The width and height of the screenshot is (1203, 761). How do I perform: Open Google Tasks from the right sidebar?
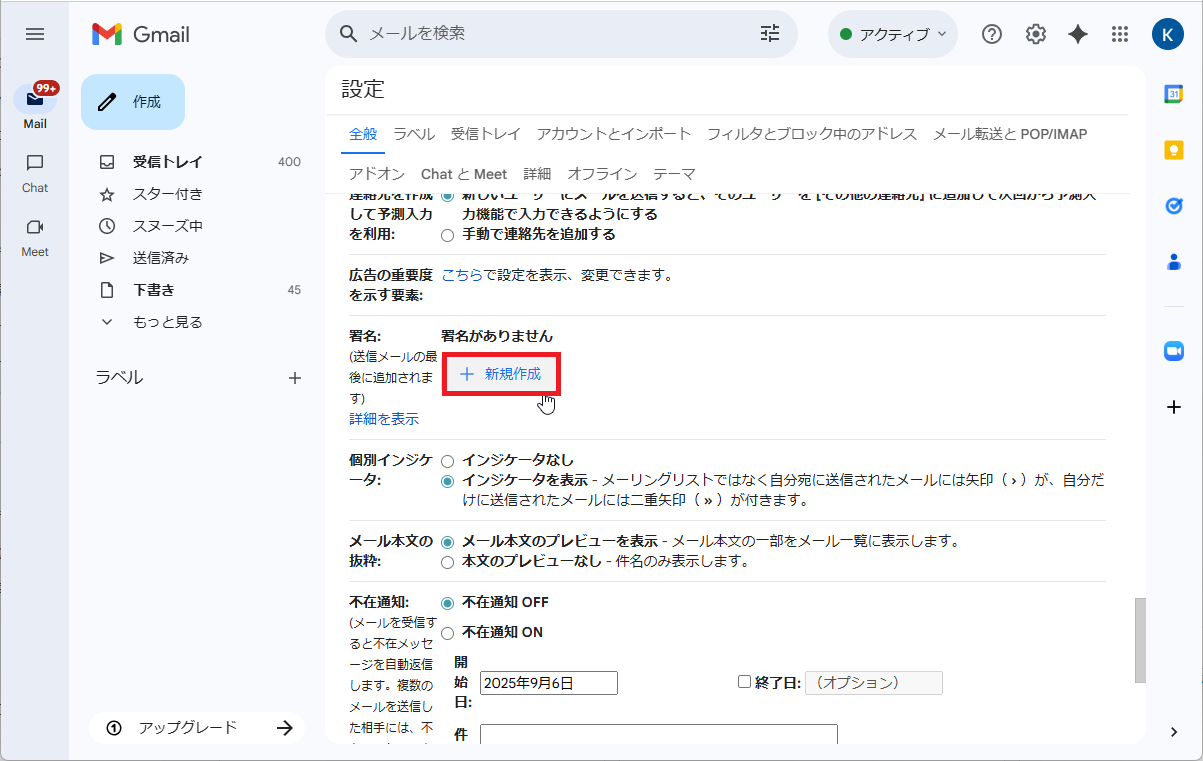[1172, 206]
